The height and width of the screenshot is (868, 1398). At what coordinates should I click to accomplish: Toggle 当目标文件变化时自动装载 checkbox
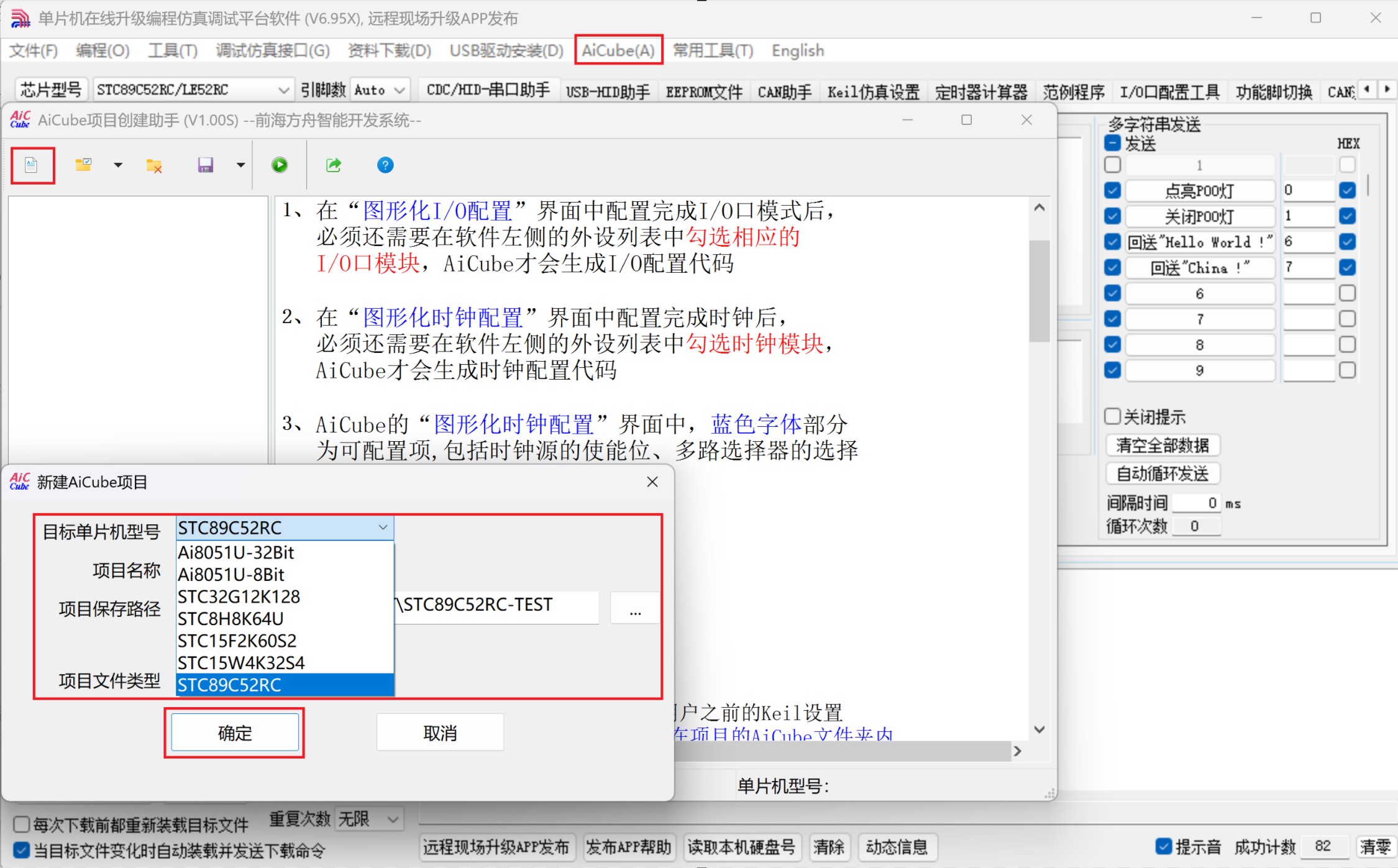21,851
